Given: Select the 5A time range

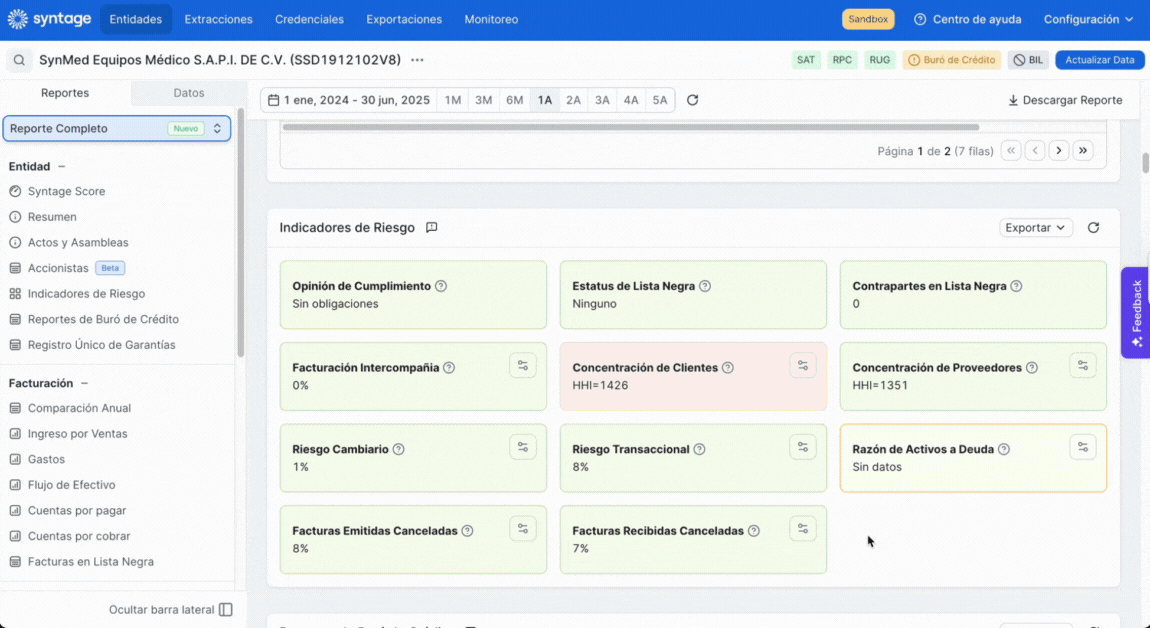Looking at the screenshot, I should pos(660,100).
